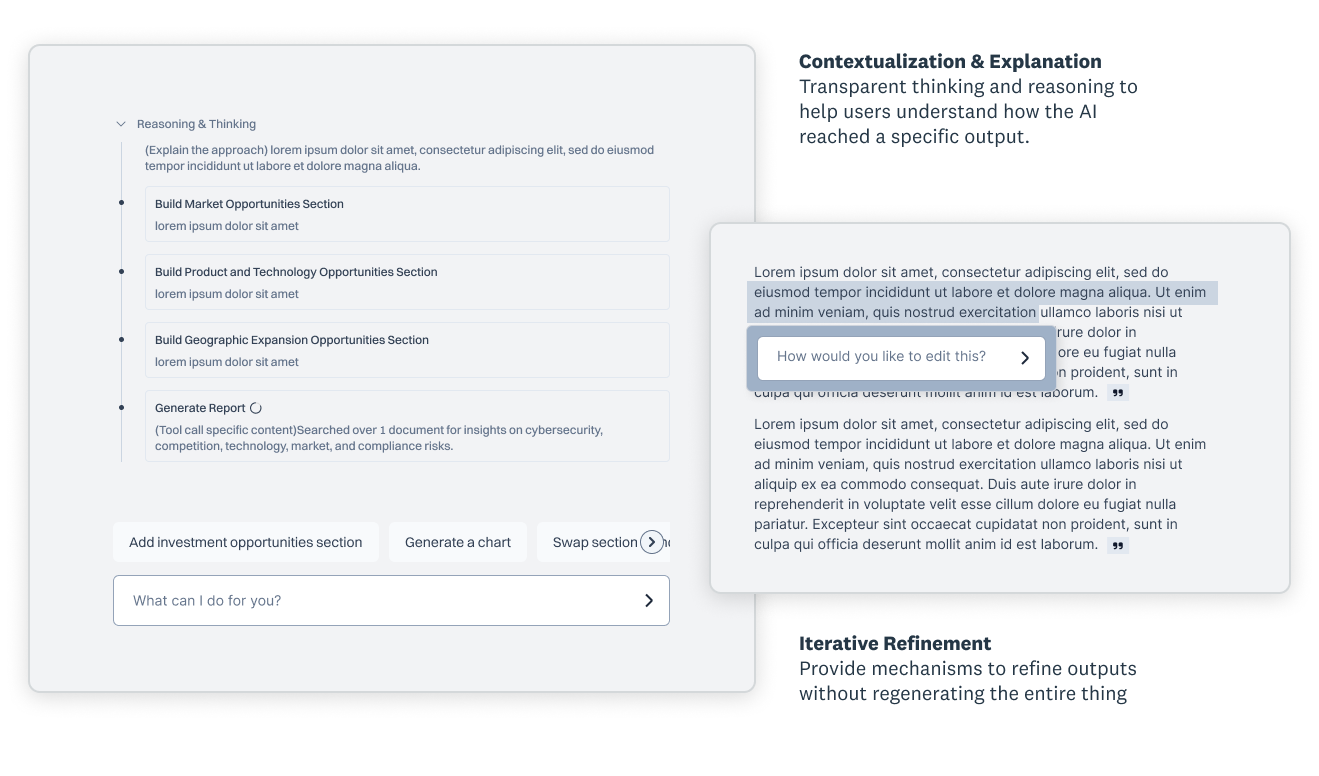
Task: Submit with the arrow in What can I do for you
Action: tap(648, 600)
